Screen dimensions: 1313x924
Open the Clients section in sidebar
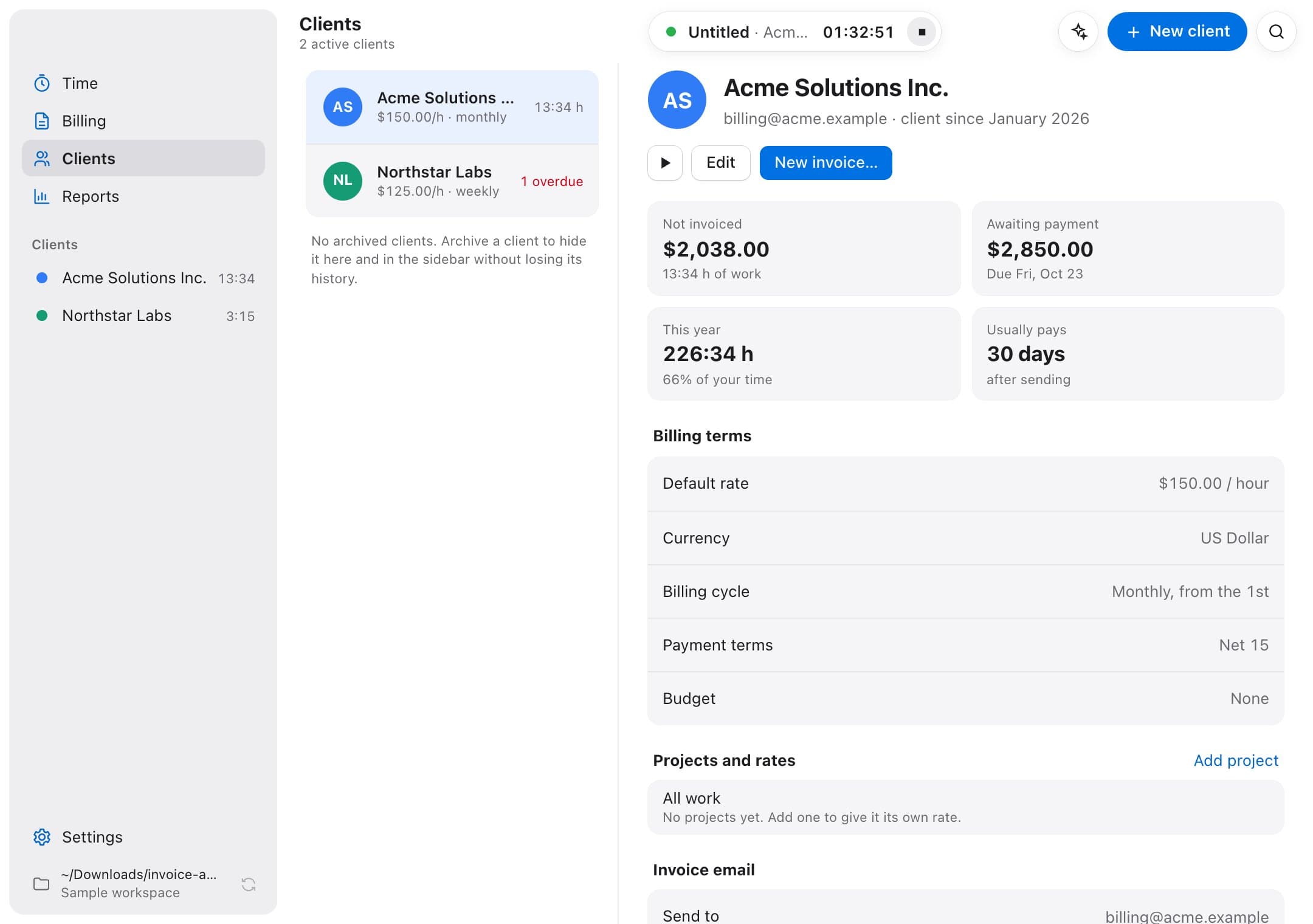[x=143, y=159]
